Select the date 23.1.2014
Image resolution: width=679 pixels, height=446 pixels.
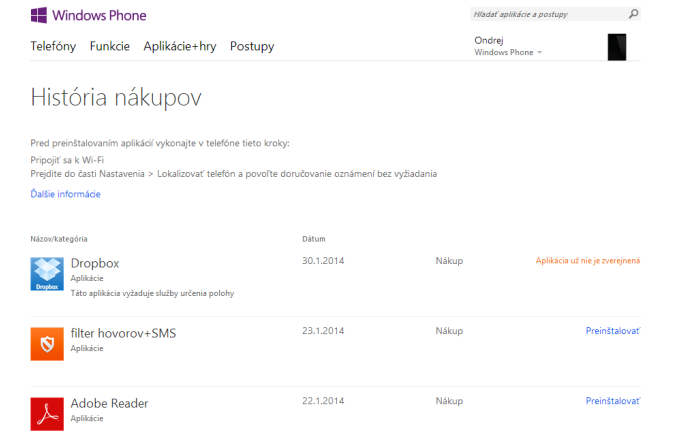[x=323, y=331]
